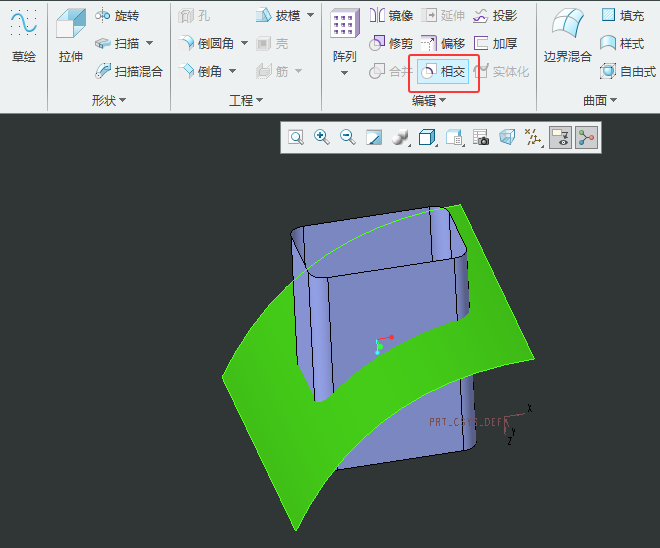660x548 pixels.
Task: Click the 填充 (Fill) tool
Action: [x=623, y=16]
